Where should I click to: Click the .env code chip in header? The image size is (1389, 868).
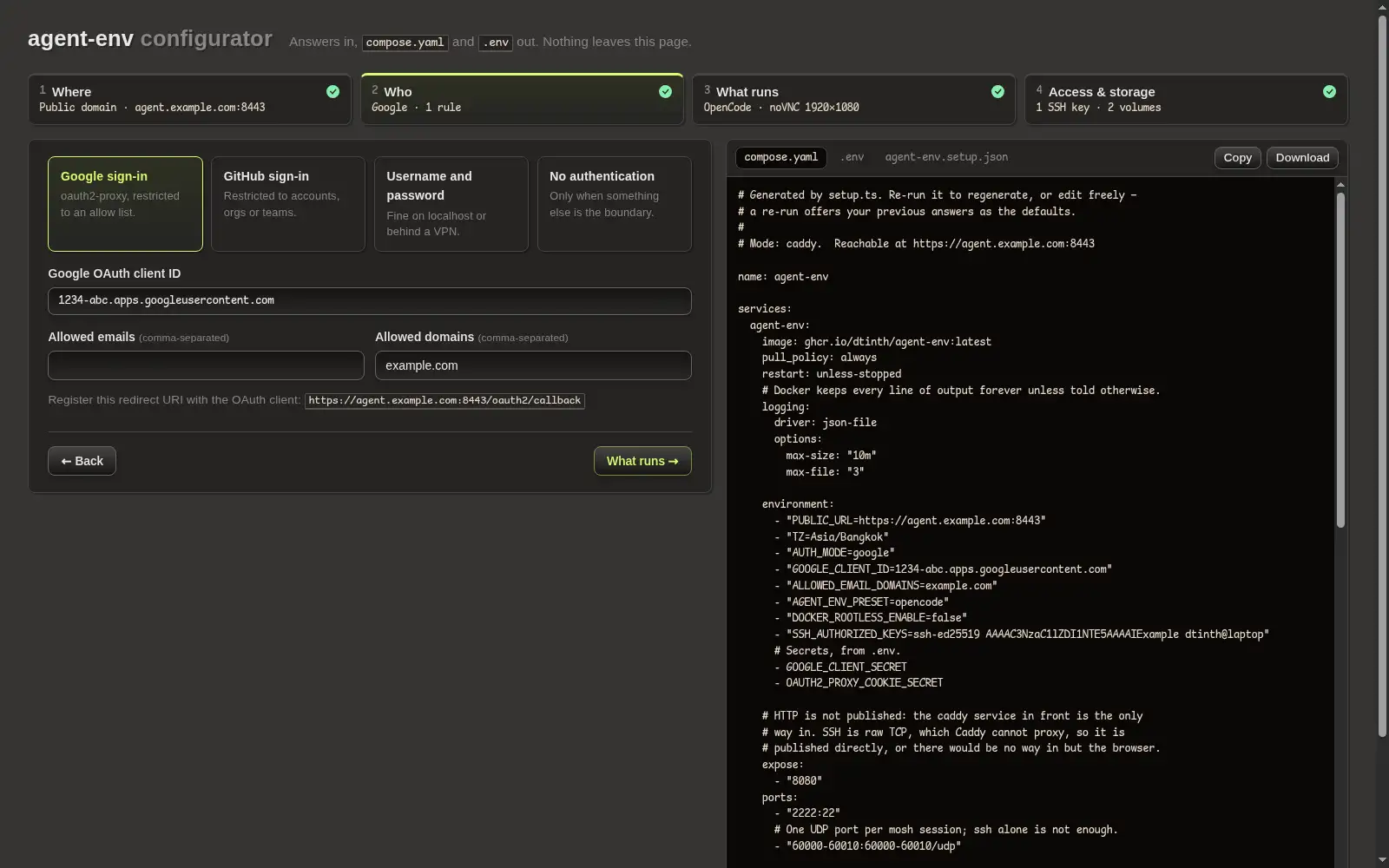(x=496, y=43)
